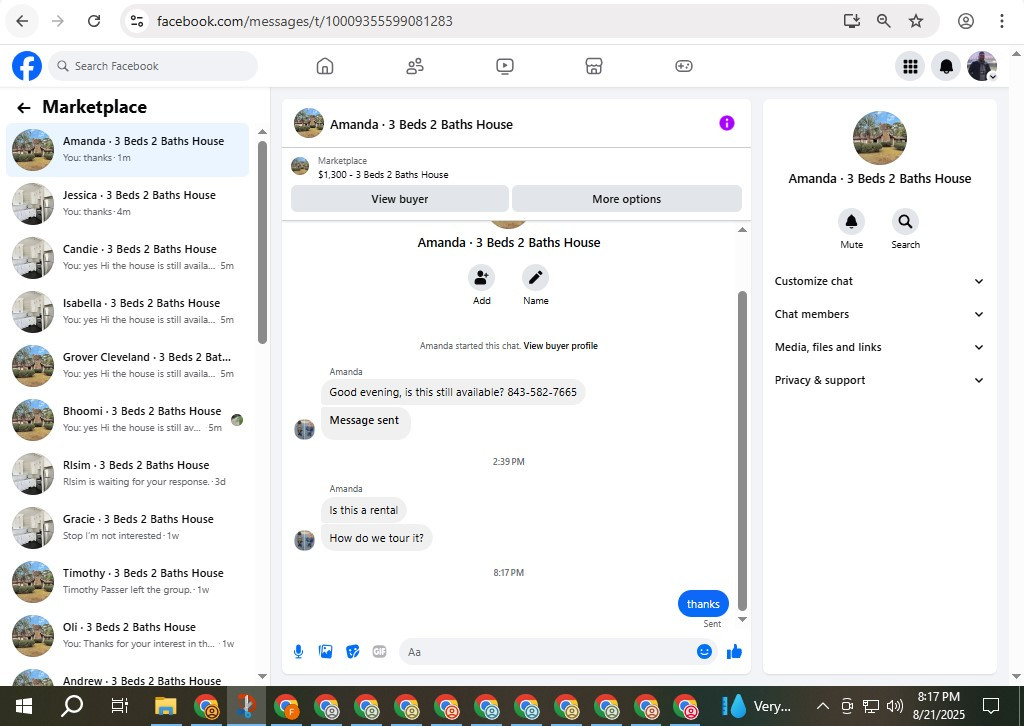Screen dimensions: 1024x726
Task: Expand the Chat members section
Action: coord(879,314)
